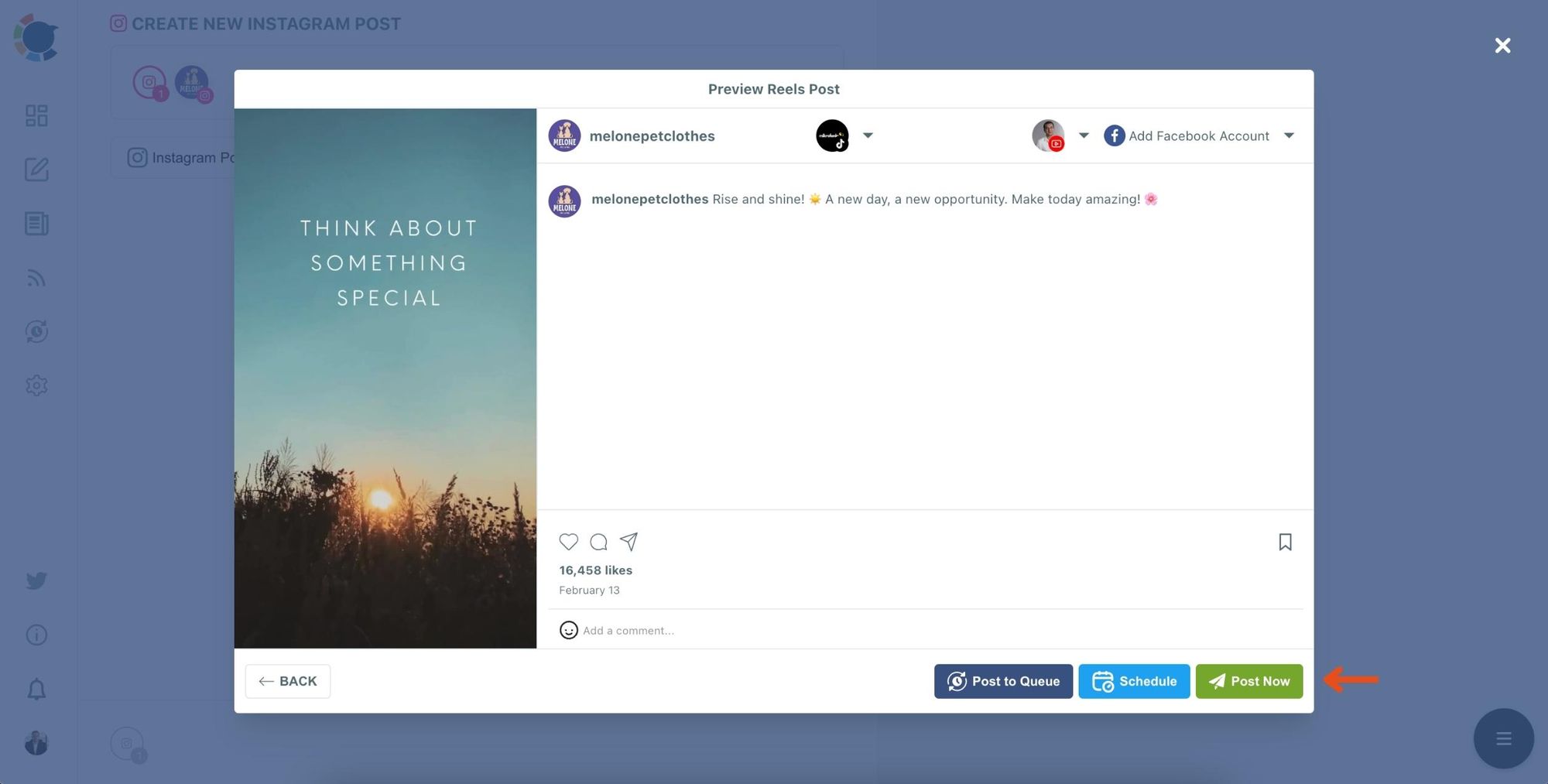Click the Instagram account icon at page bottom
This screenshot has width=1548, height=784.
pos(128,745)
